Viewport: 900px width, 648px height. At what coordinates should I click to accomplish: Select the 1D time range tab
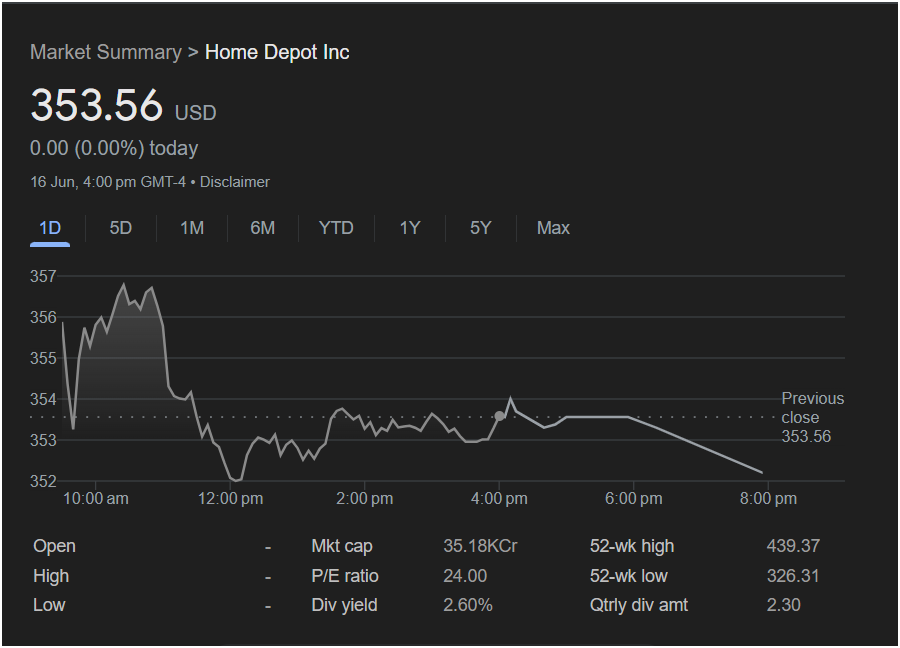(50, 228)
